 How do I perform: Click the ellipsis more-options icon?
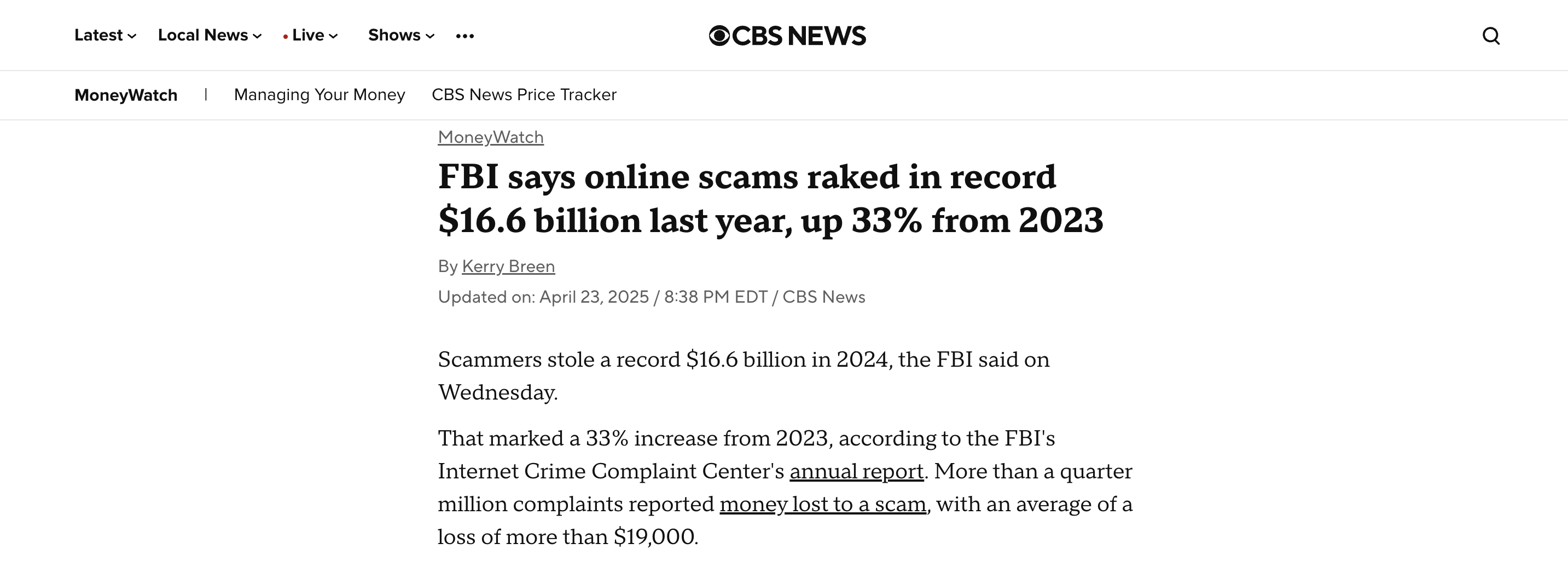tap(465, 37)
